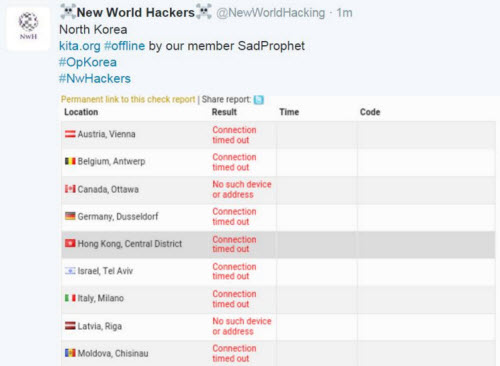
Task: Click the Israel flag icon
Action: 70,271
